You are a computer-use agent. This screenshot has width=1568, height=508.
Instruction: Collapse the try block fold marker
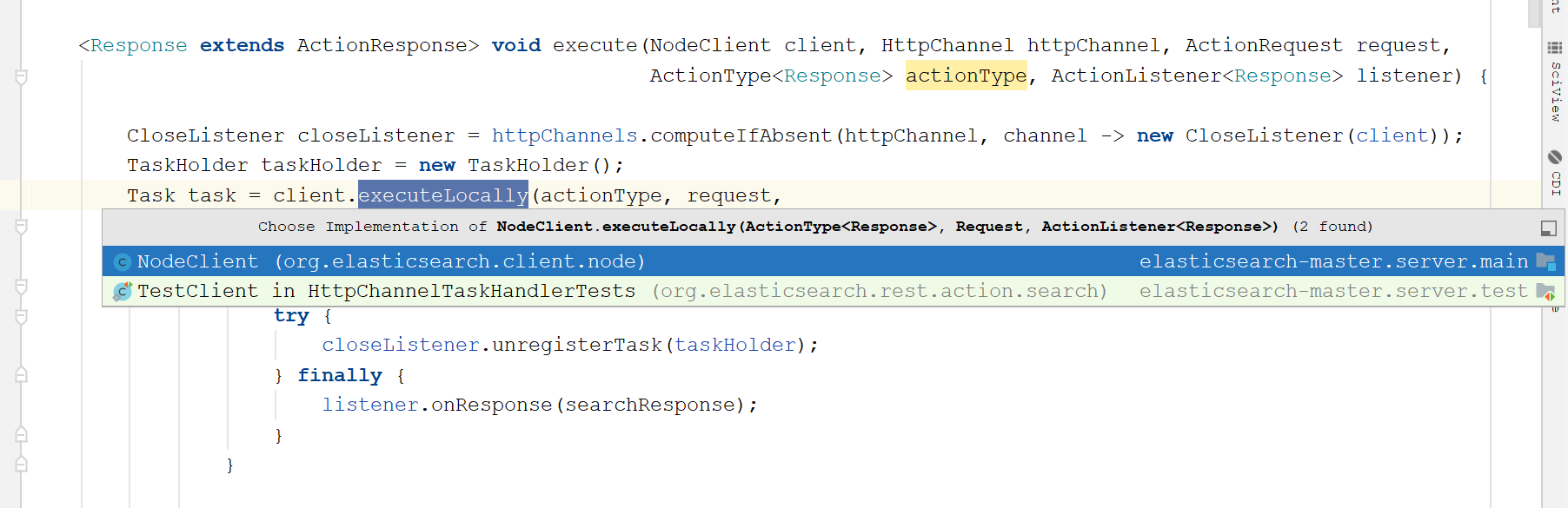(22, 316)
